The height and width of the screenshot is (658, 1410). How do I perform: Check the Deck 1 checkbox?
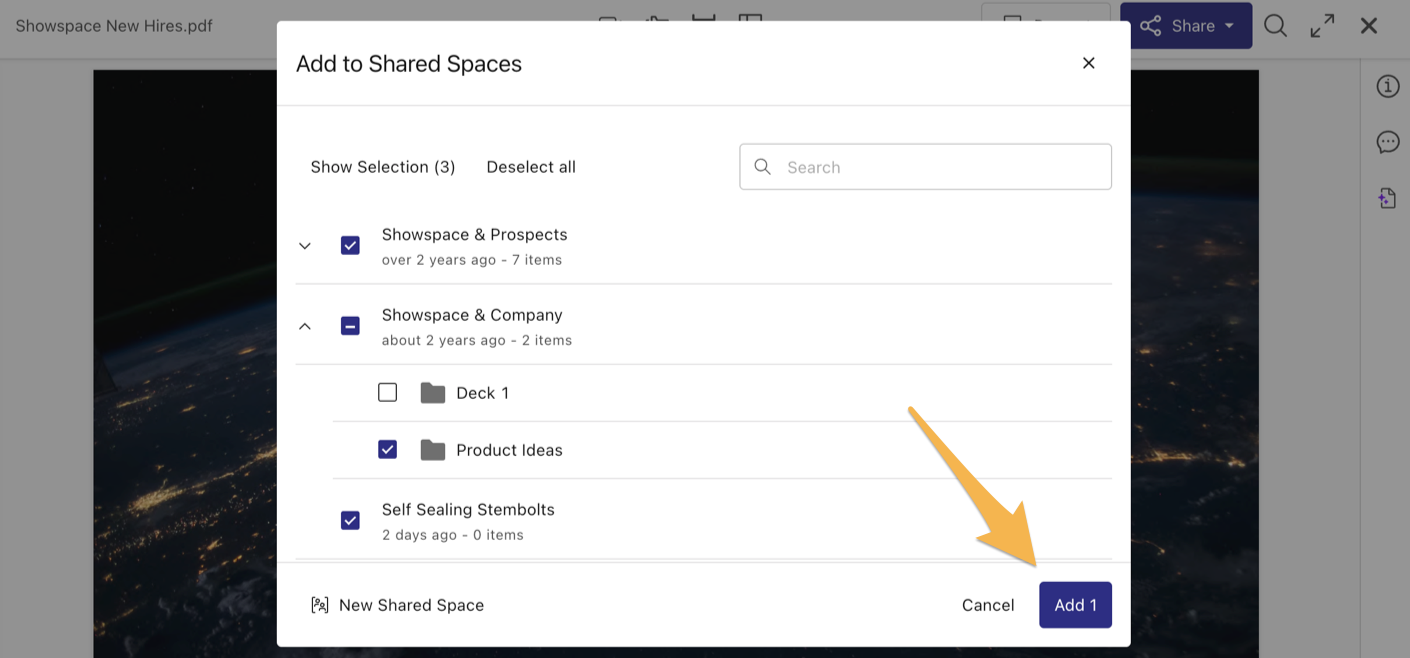coord(387,392)
